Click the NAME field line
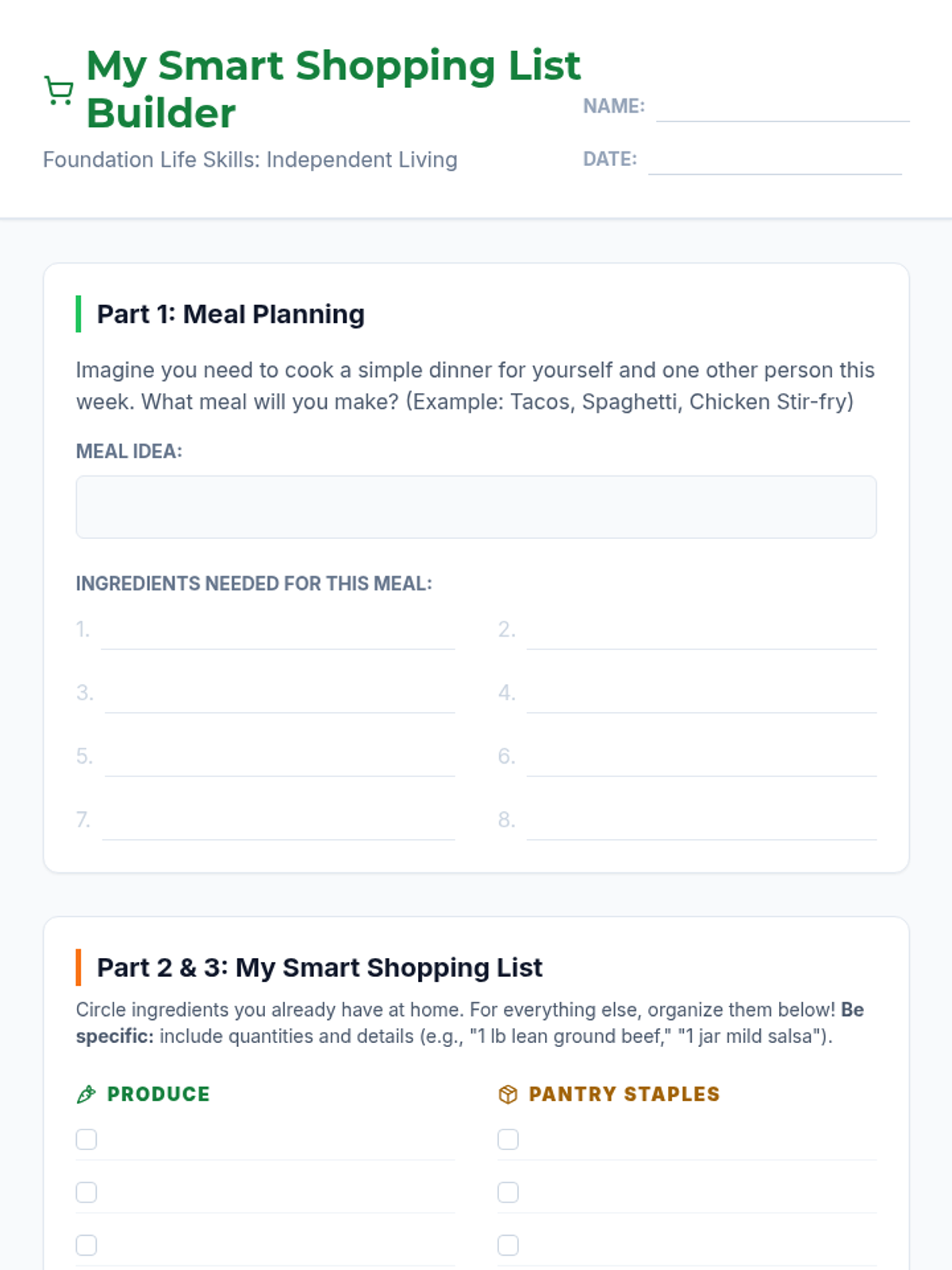This screenshot has height=1270, width=952. [783, 107]
